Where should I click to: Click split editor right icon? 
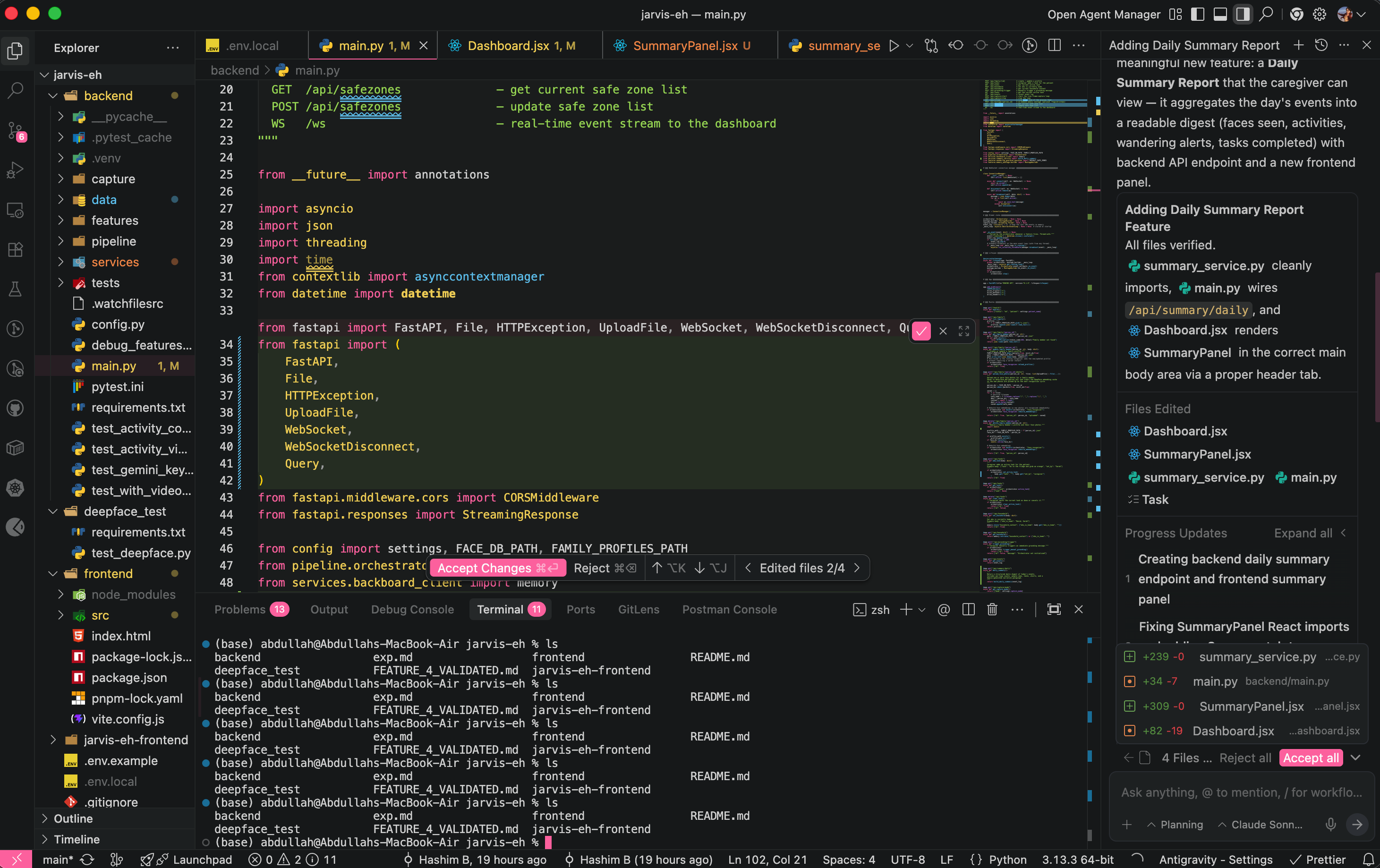pyautogui.click(x=1054, y=46)
